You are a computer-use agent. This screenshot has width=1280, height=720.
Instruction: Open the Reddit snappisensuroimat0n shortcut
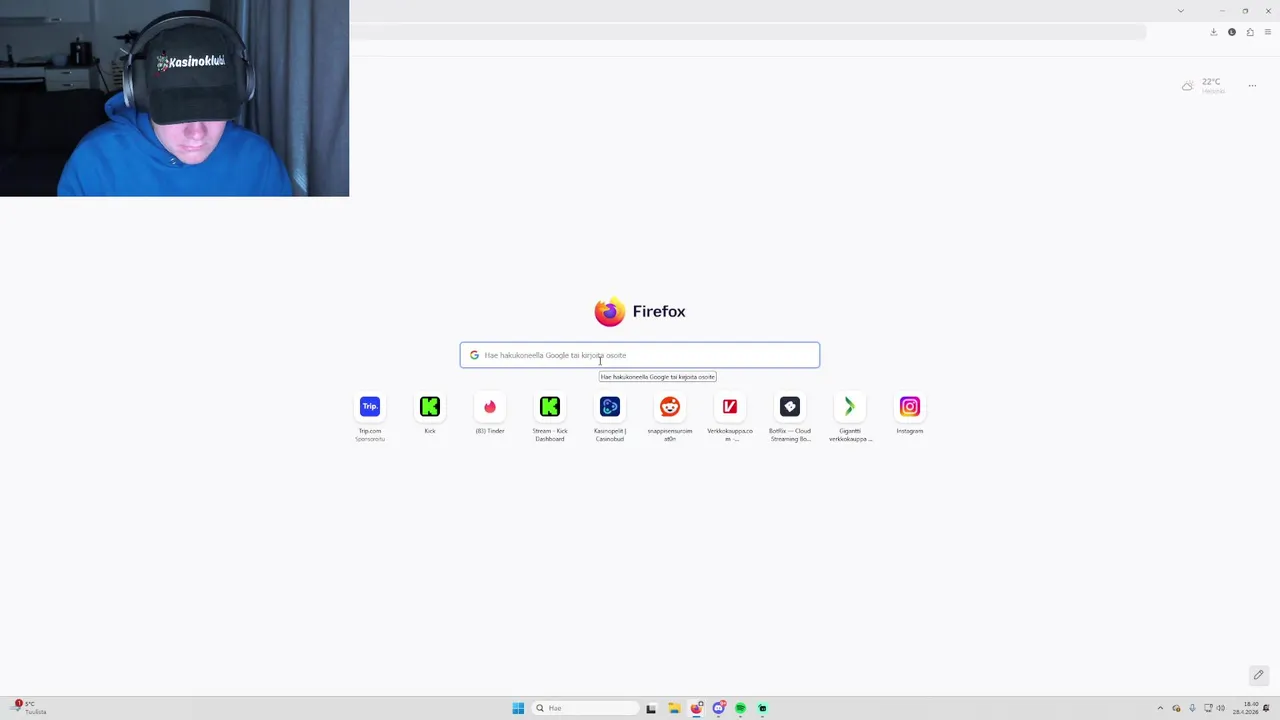click(x=670, y=407)
